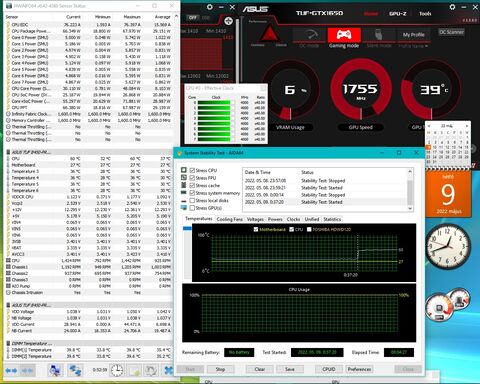The image size is (480, 384).
Task: Click HWiNFO network connection icon
Action: (75, 370)
